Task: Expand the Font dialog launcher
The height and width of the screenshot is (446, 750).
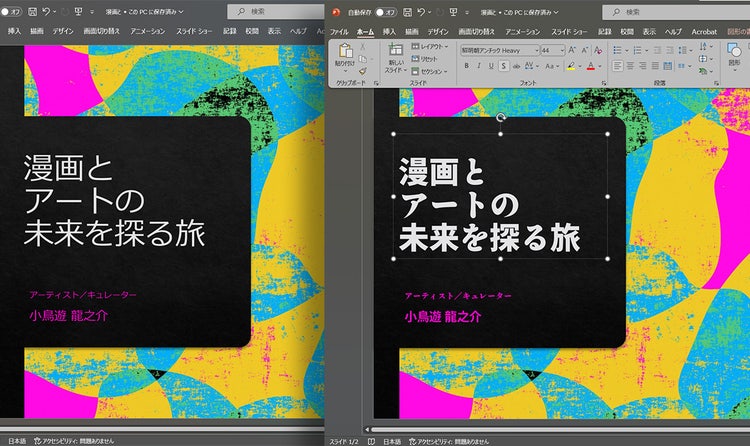Action: [604, 83]
